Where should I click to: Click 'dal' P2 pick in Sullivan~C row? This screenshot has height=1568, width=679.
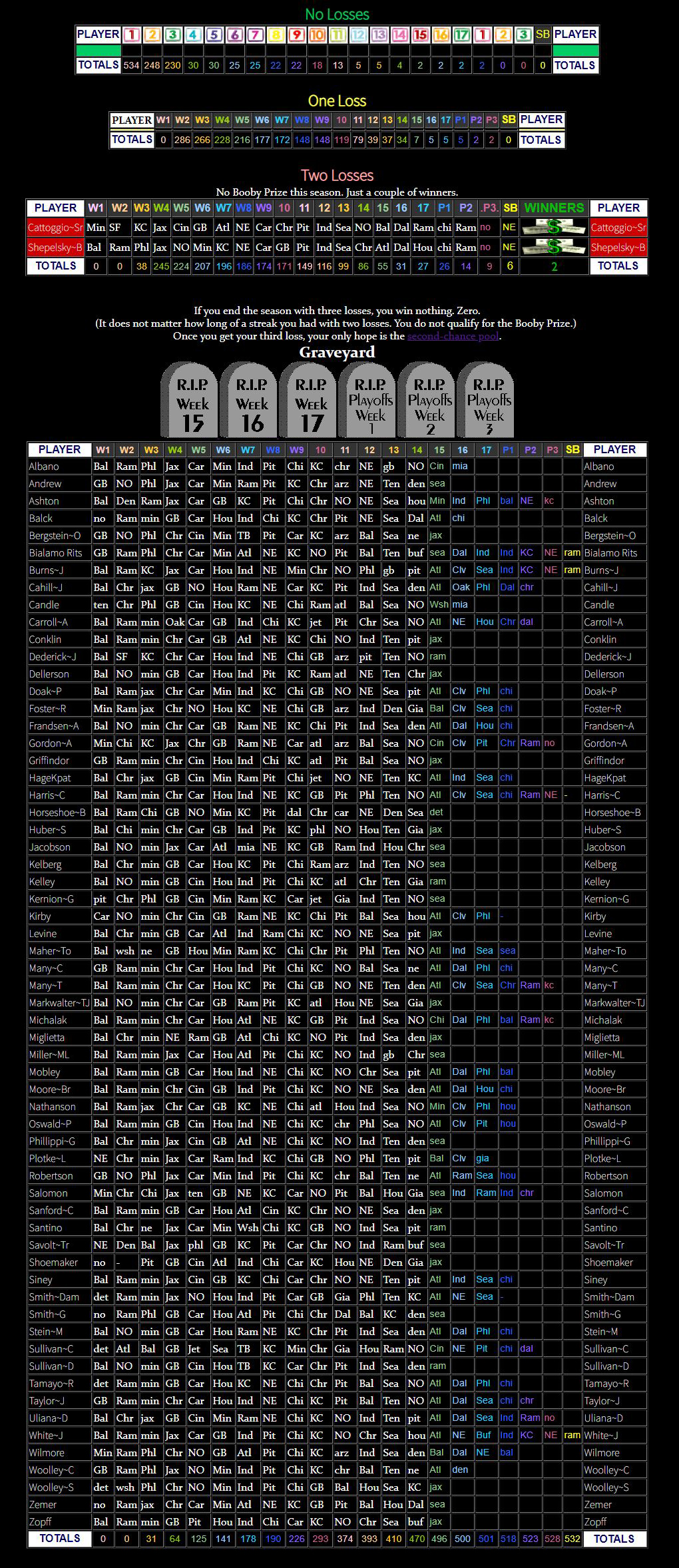click(527, 1349)
